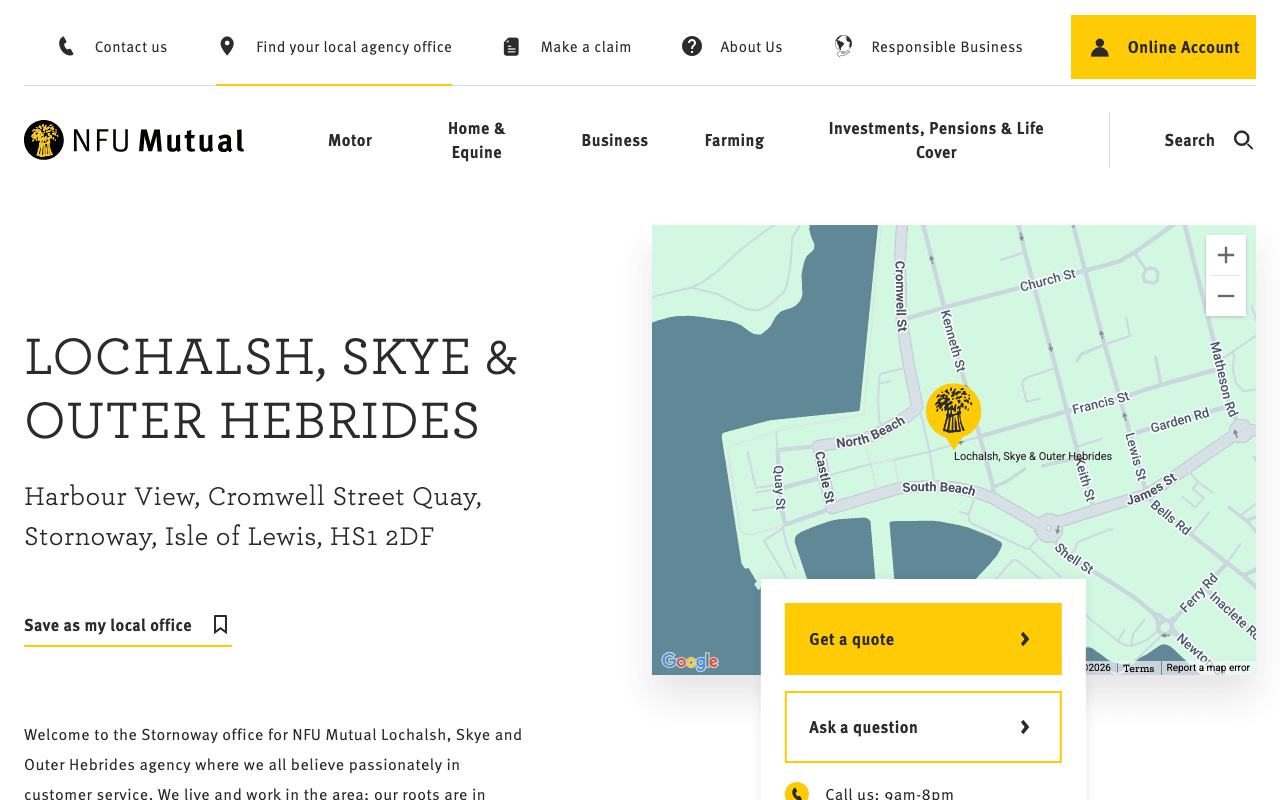The image size is (1280, 800).
Task: Zoom in on the map with plus
Action: click(x=1226, y=256)
